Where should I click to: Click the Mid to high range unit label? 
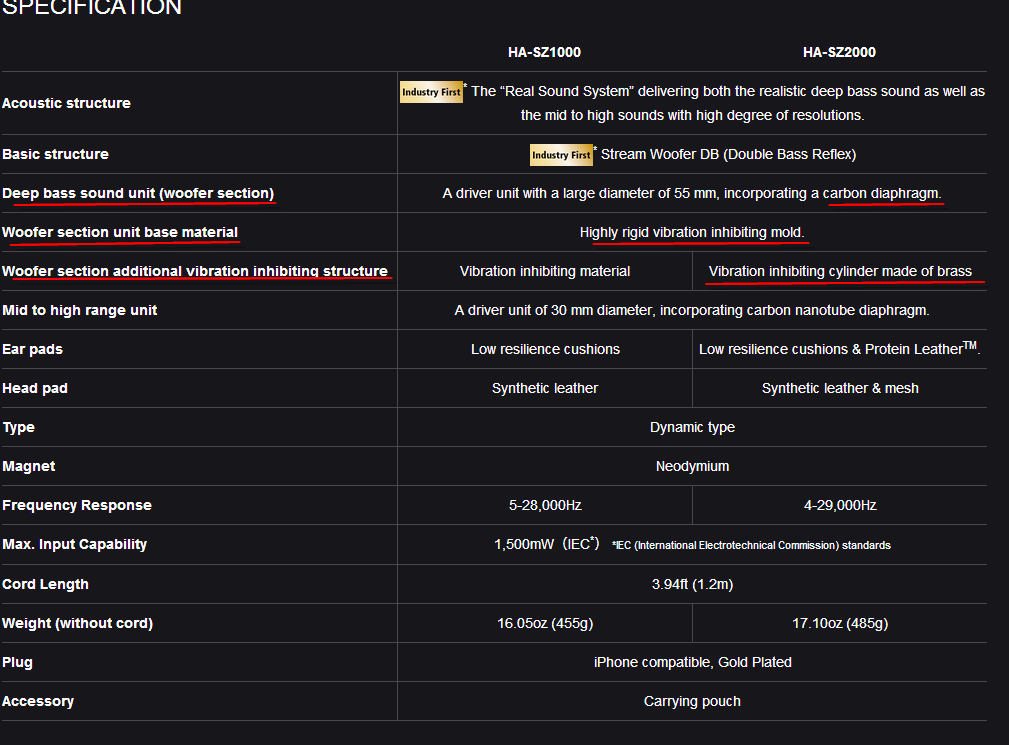tap(80, 310)
